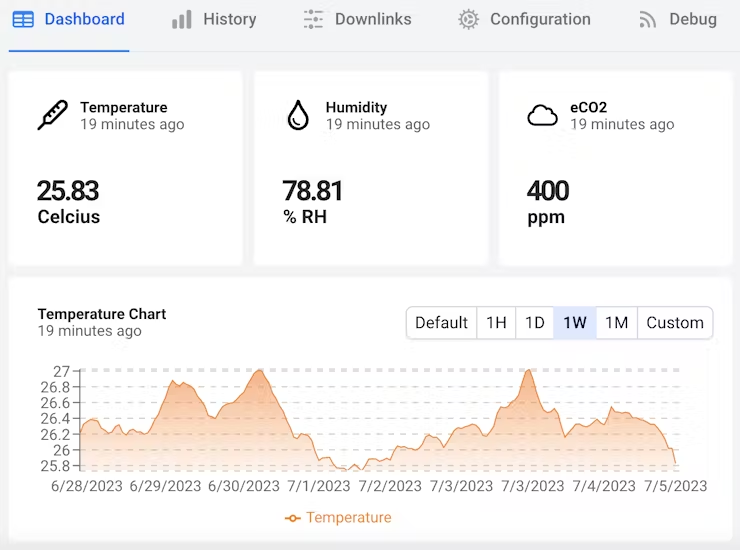This screenshot has width=740, height=550.
Task: Click the History bar chart icon
Action: coord(181,20)
